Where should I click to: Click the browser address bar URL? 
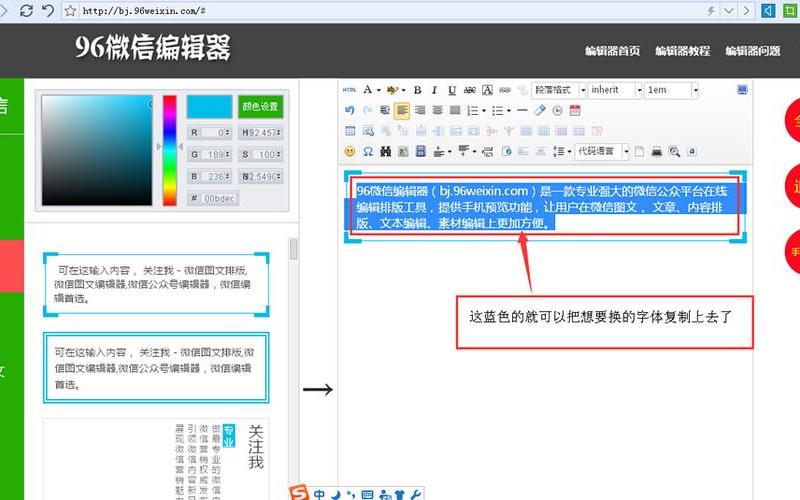point(144,11)
